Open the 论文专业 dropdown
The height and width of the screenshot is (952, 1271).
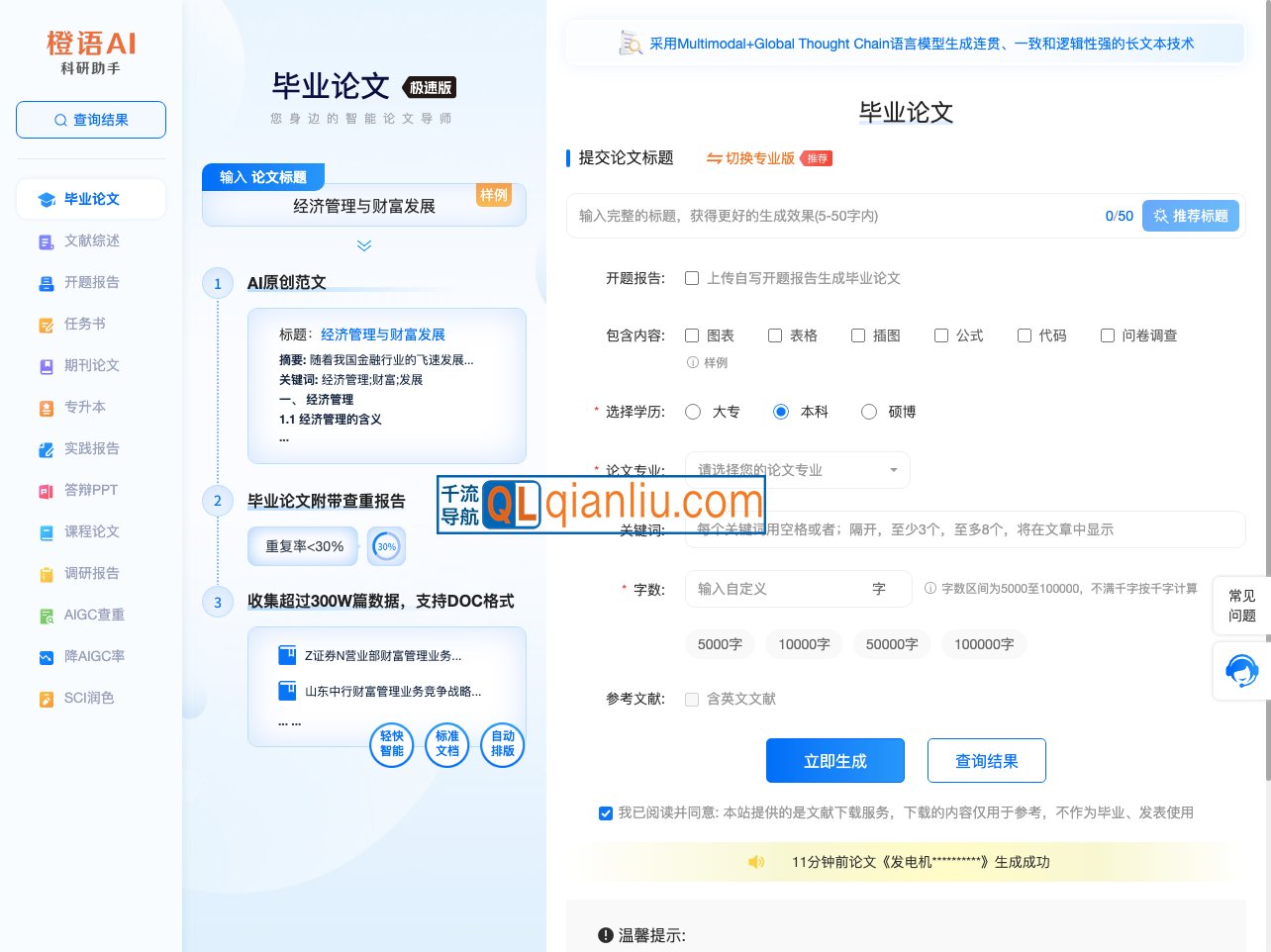point(797,470)
